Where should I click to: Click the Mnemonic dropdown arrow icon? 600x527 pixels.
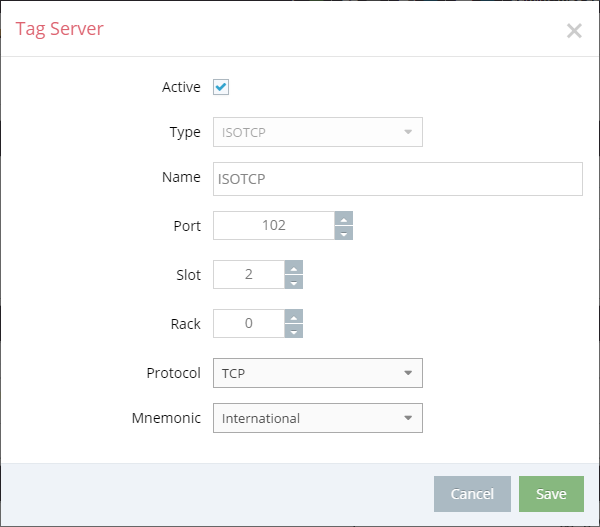408,418
